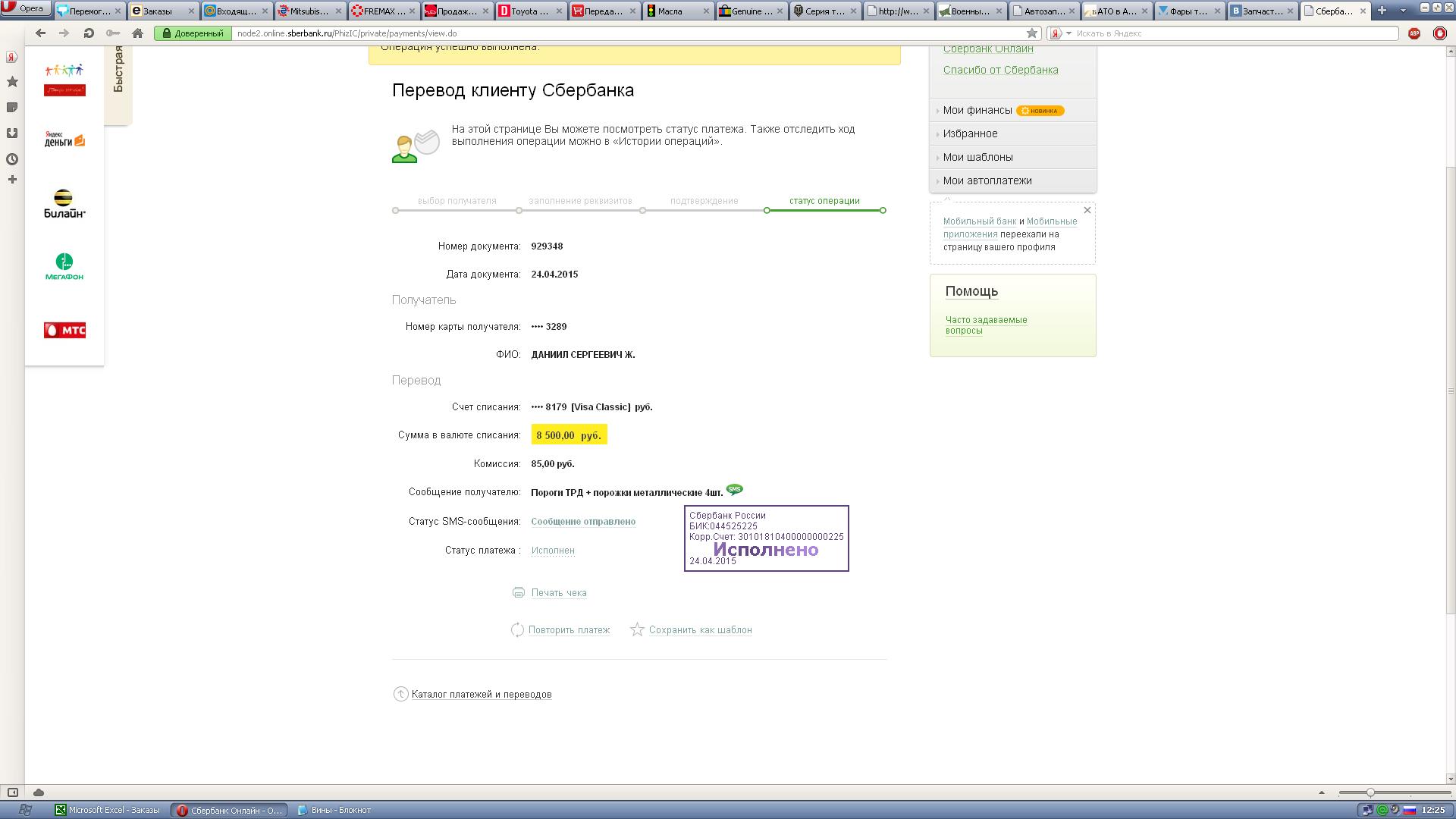
Task: Click the browser Forward arrow
Action: (64, 33)
